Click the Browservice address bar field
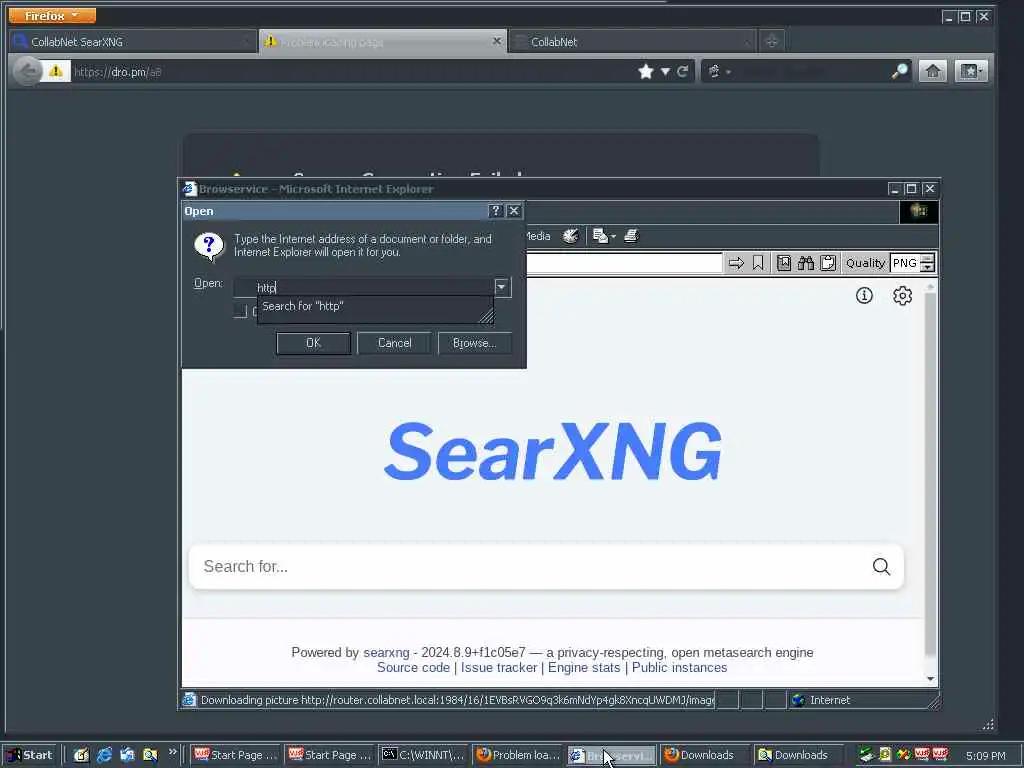The image size is (1024, 768). click(x=624, y=263)
